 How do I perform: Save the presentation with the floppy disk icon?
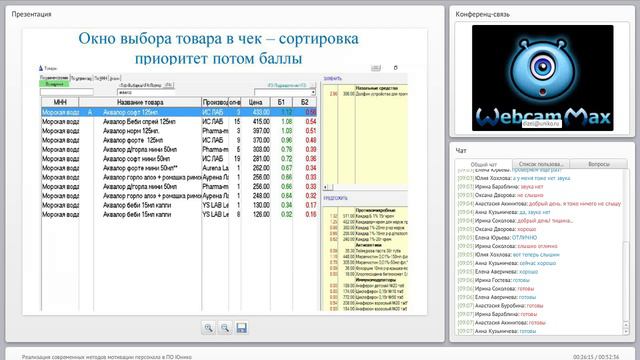[242, 328]
